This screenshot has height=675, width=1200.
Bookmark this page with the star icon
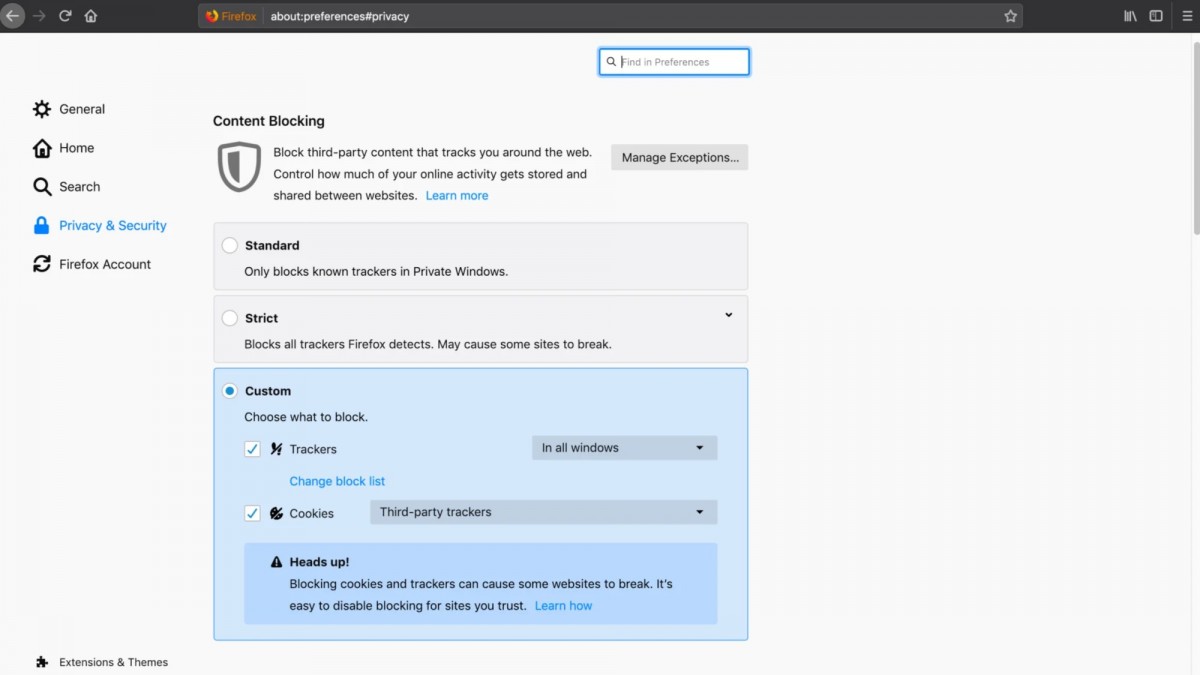(1010, 16)
